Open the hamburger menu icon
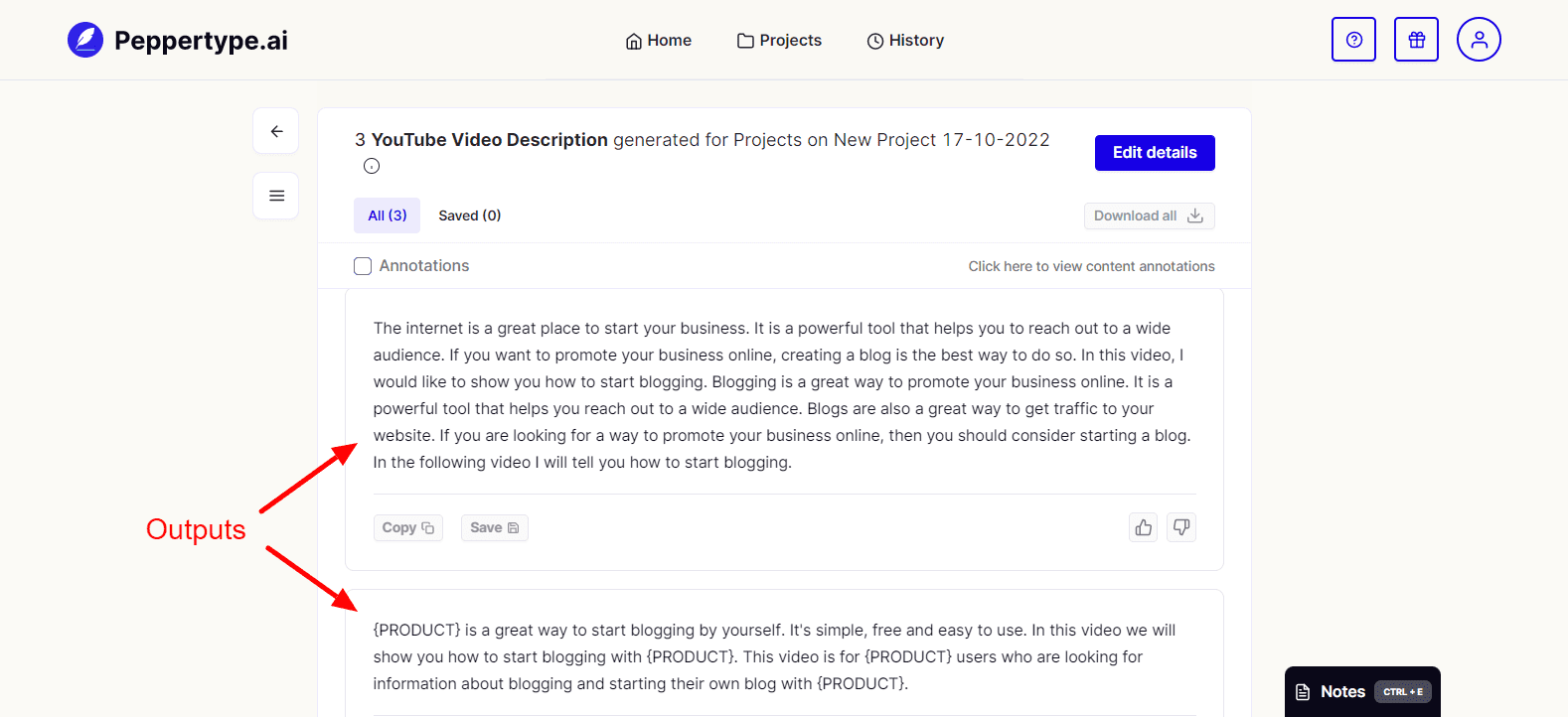This screenshot has height=717, width=1568. 276,196
